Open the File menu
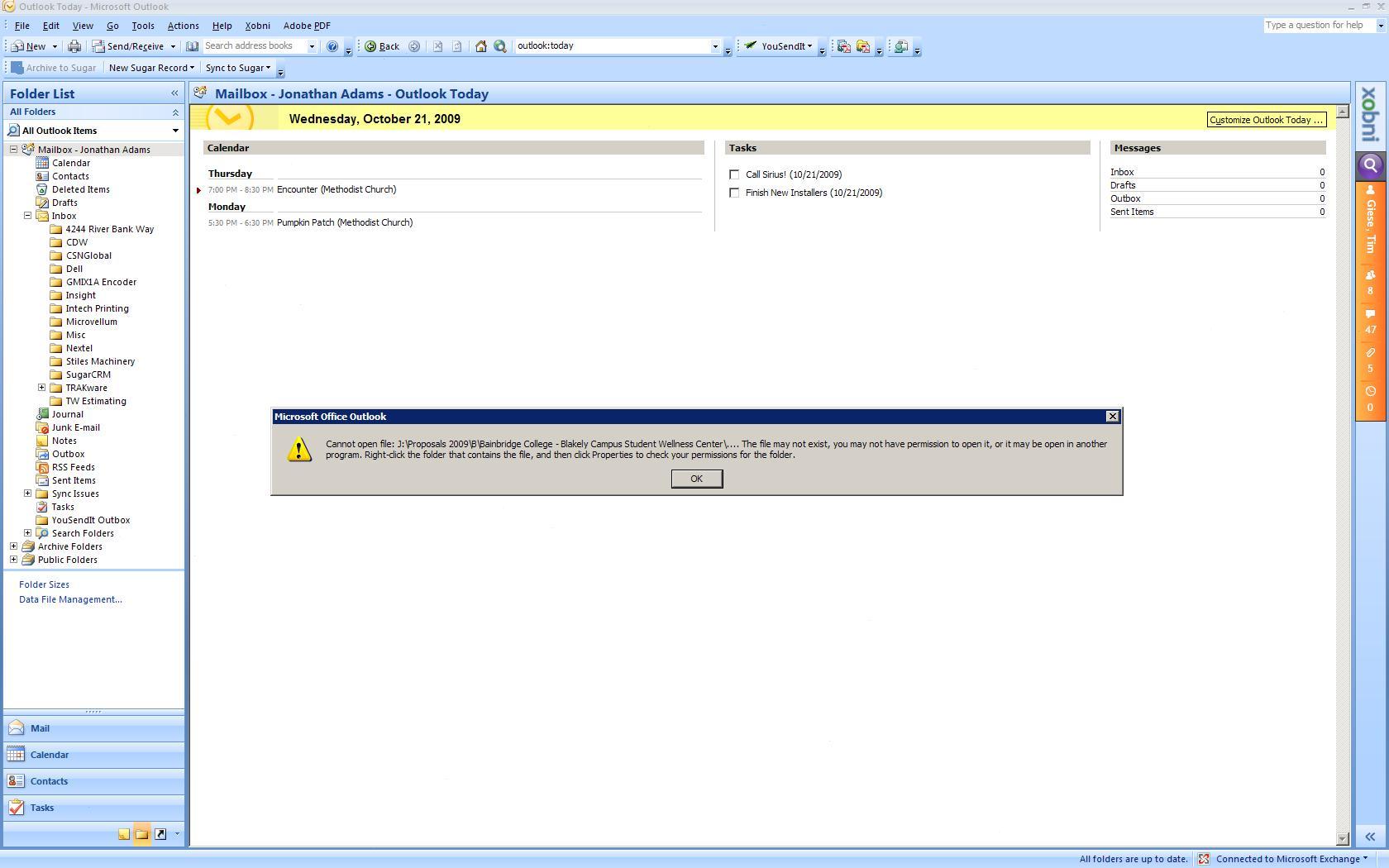This screenshot has height=868, width=1389. [x=22, y=26]
